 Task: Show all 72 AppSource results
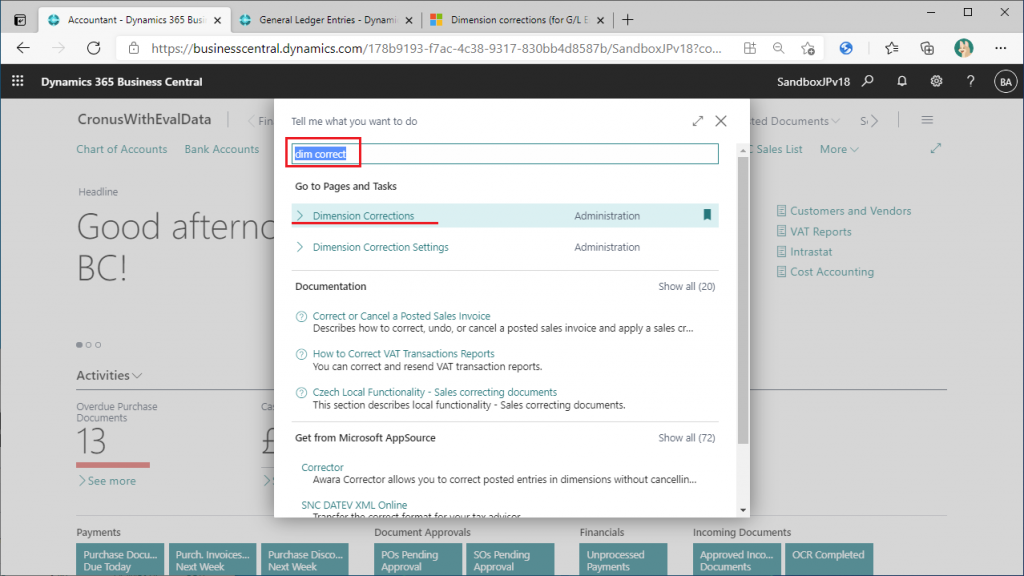point(686,438)
